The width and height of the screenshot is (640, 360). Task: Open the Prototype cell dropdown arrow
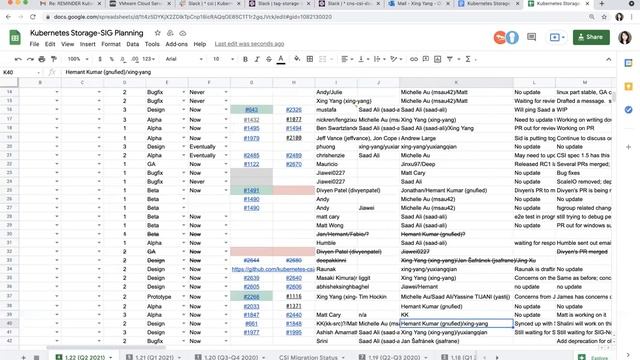pyautogui.click(x=183, y=297)
